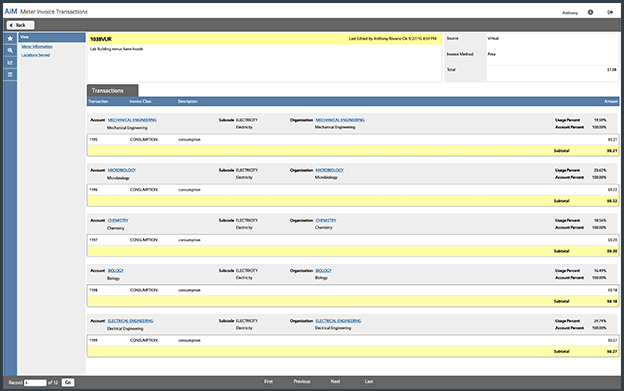
Task: Go back with the Back button
Action: (20, 25)
